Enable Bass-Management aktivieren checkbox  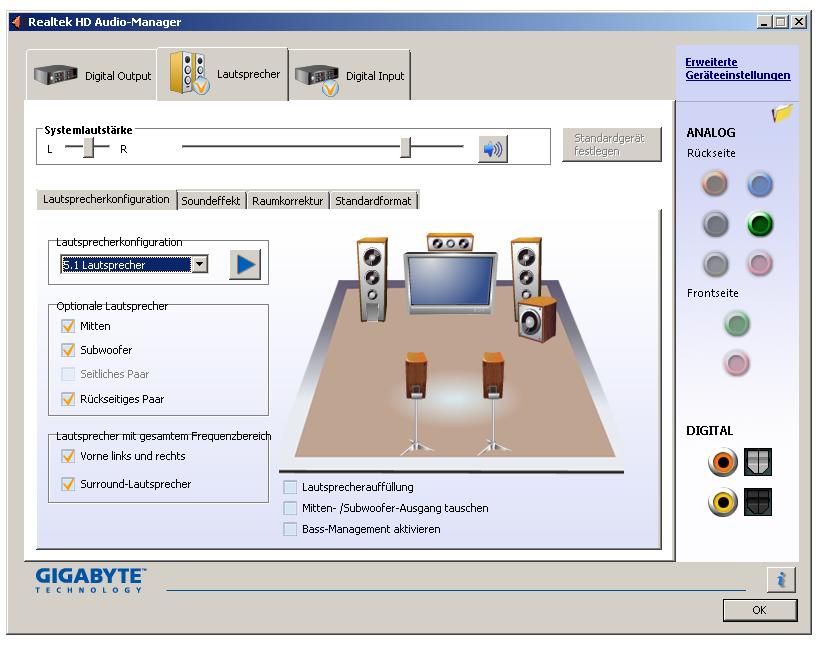[290, 529]
